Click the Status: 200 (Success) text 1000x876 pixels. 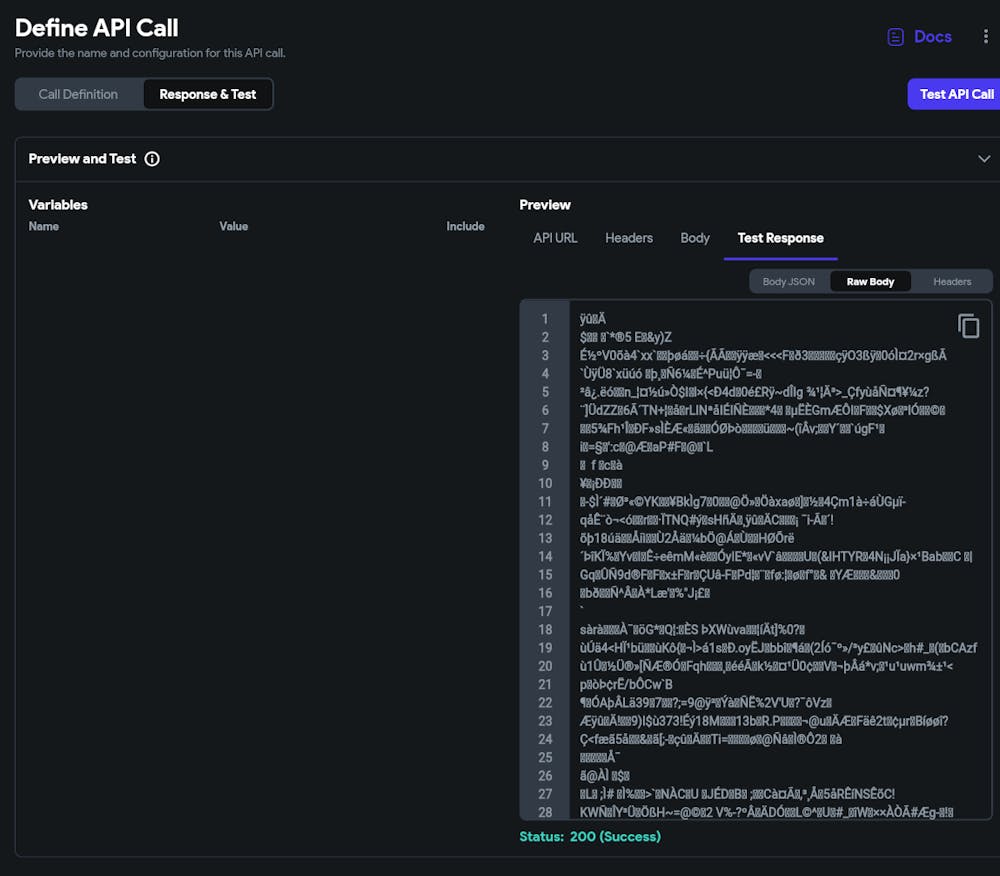[x=590, y=836]
